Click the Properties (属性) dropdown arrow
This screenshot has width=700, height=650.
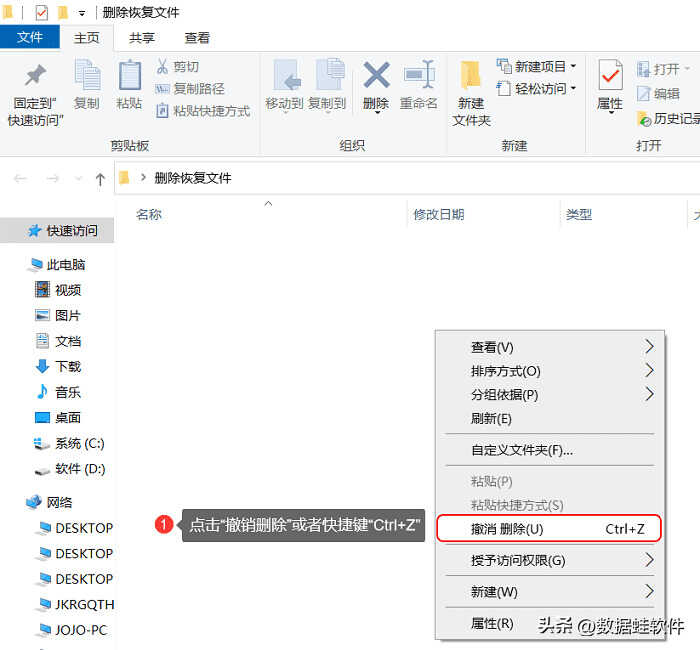click(611, 113)
